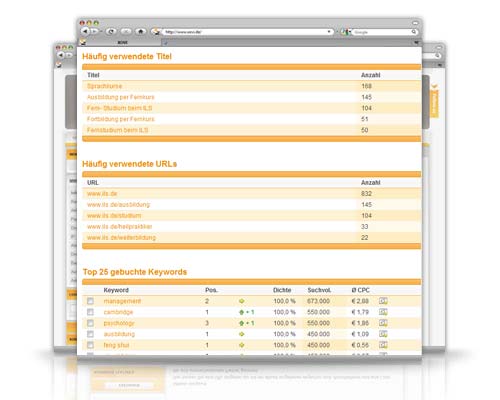The width and height of the screenshot is (500, 400).
Task: Open the Sprachkurse title link
Action: coord(104,86)
